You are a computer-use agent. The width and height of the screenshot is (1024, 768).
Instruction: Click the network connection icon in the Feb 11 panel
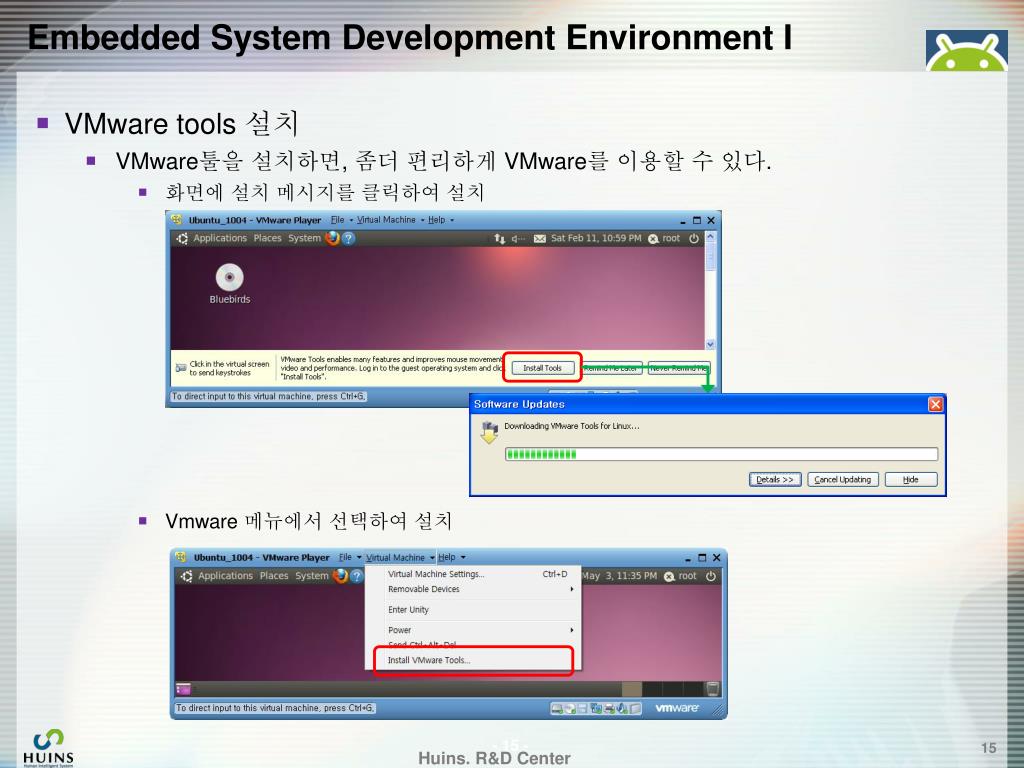click(500, 238)
